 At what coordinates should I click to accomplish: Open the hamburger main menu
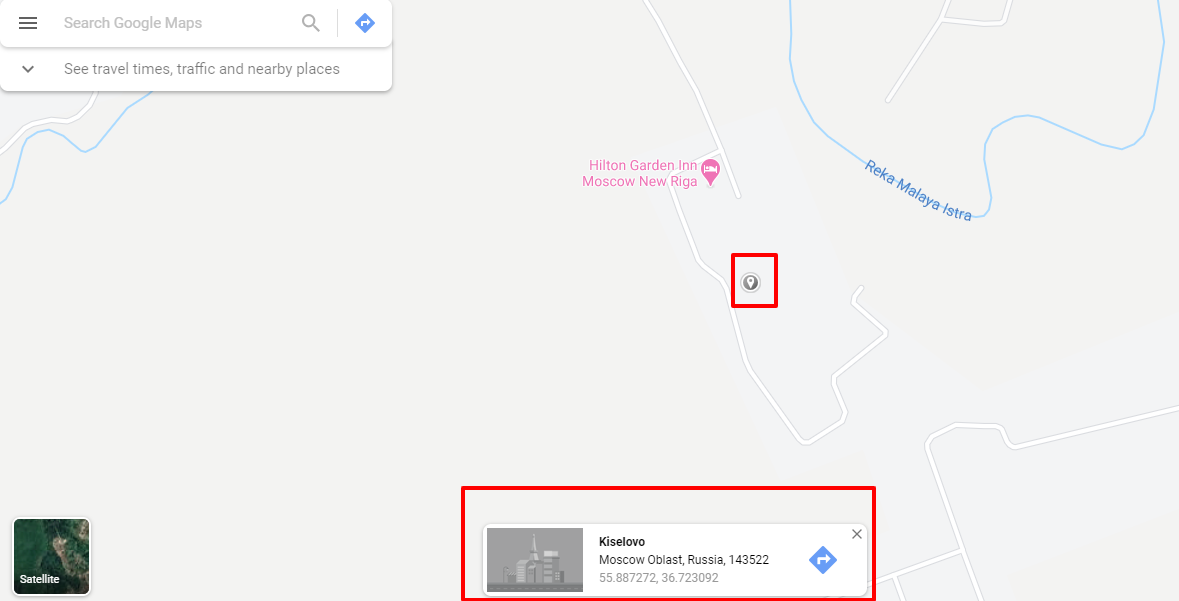(28, 23)
